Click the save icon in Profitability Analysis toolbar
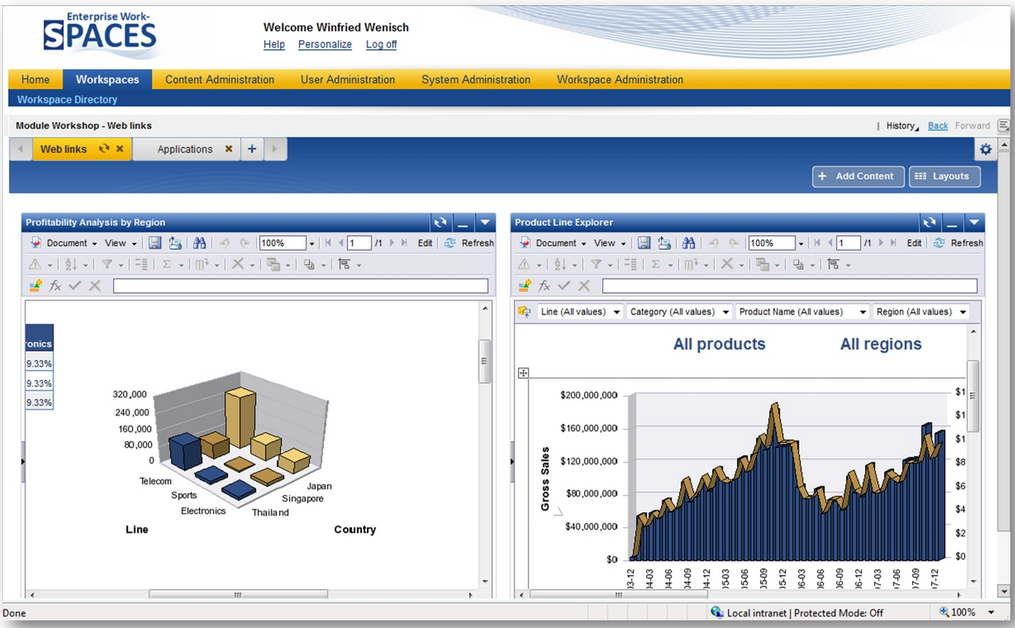This screenshot has height=628, width=1015. 155,243
